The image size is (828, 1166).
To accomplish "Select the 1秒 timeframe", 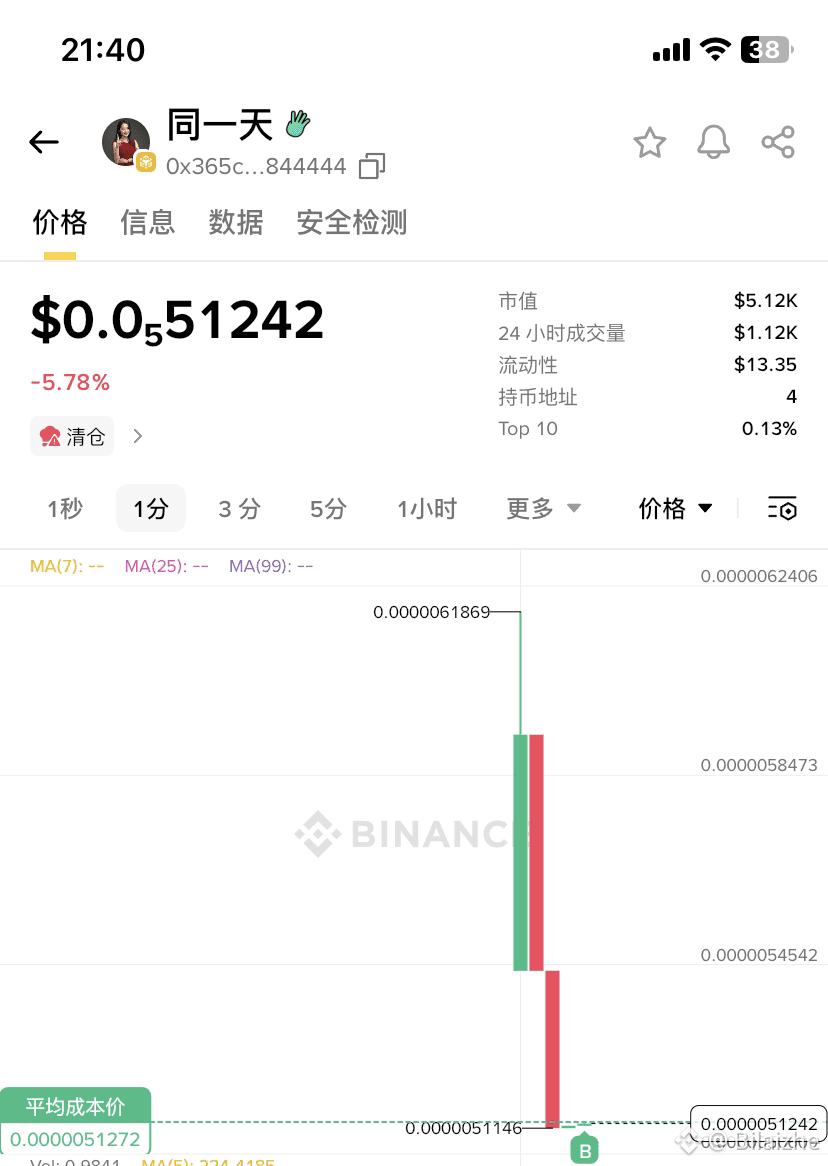I will click(65, 509).
